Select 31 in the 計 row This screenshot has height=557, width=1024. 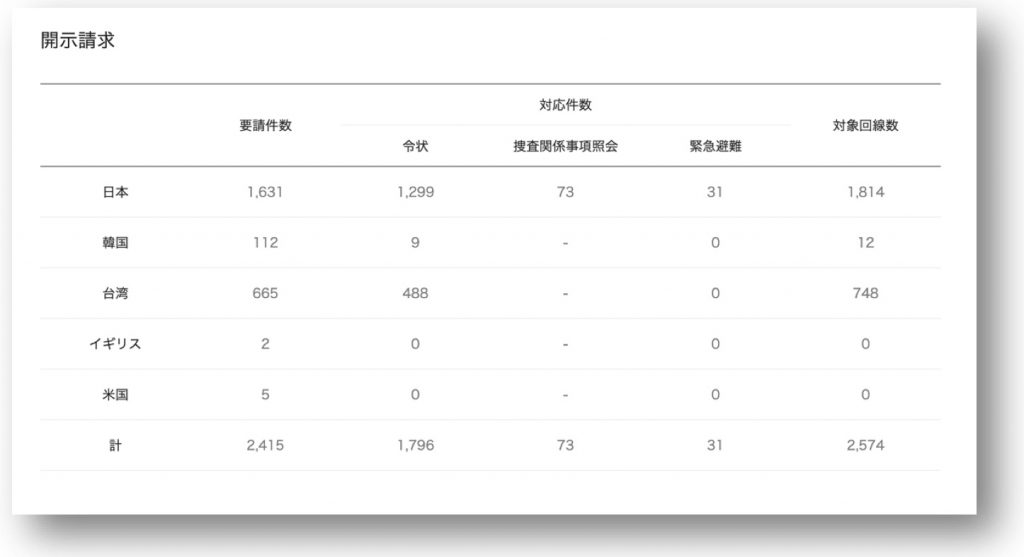(715, 445)
